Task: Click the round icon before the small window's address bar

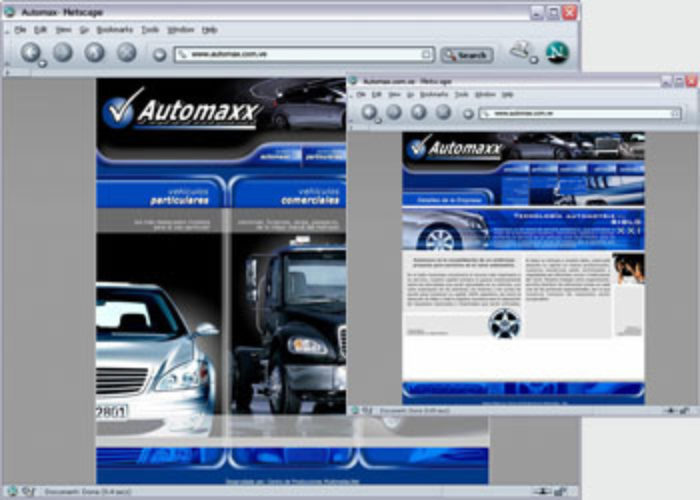Action: pyautogui.click(x=468, y=114)
